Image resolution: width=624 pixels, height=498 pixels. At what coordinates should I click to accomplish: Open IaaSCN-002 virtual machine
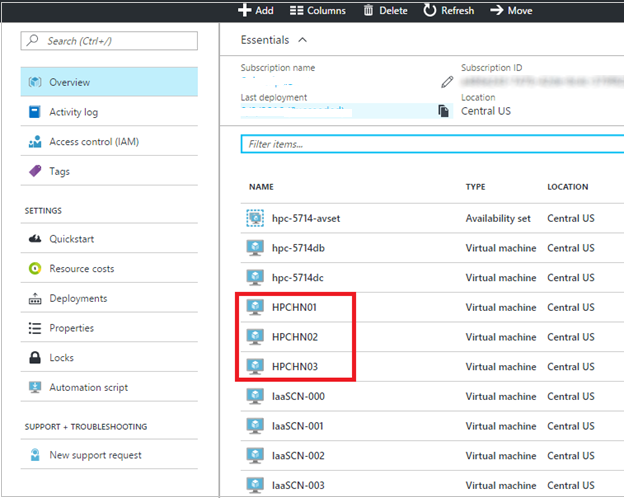[298, 455]
